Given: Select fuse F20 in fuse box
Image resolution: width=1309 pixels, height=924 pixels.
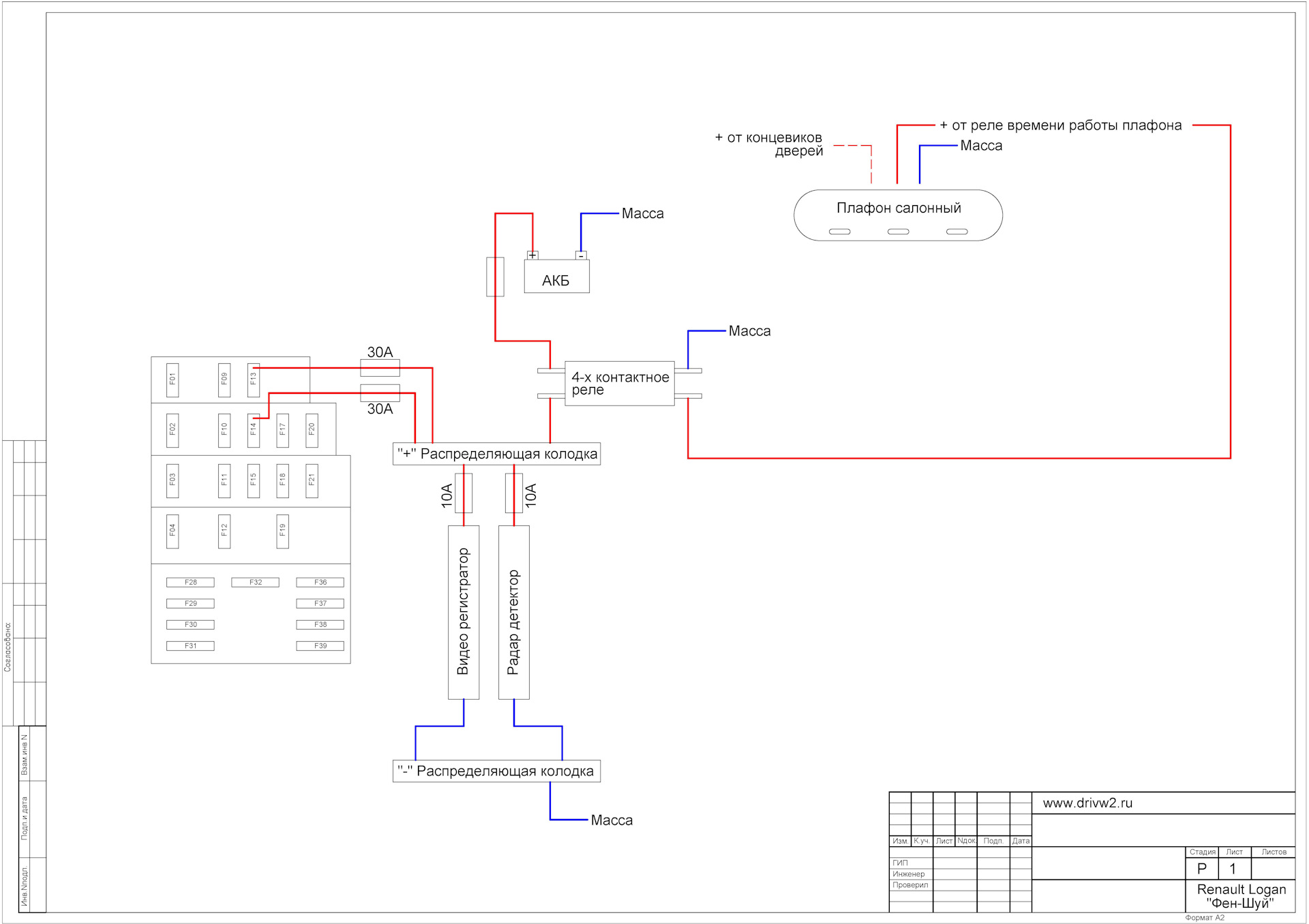Looking at the screenshot, I should pos(312,430).
